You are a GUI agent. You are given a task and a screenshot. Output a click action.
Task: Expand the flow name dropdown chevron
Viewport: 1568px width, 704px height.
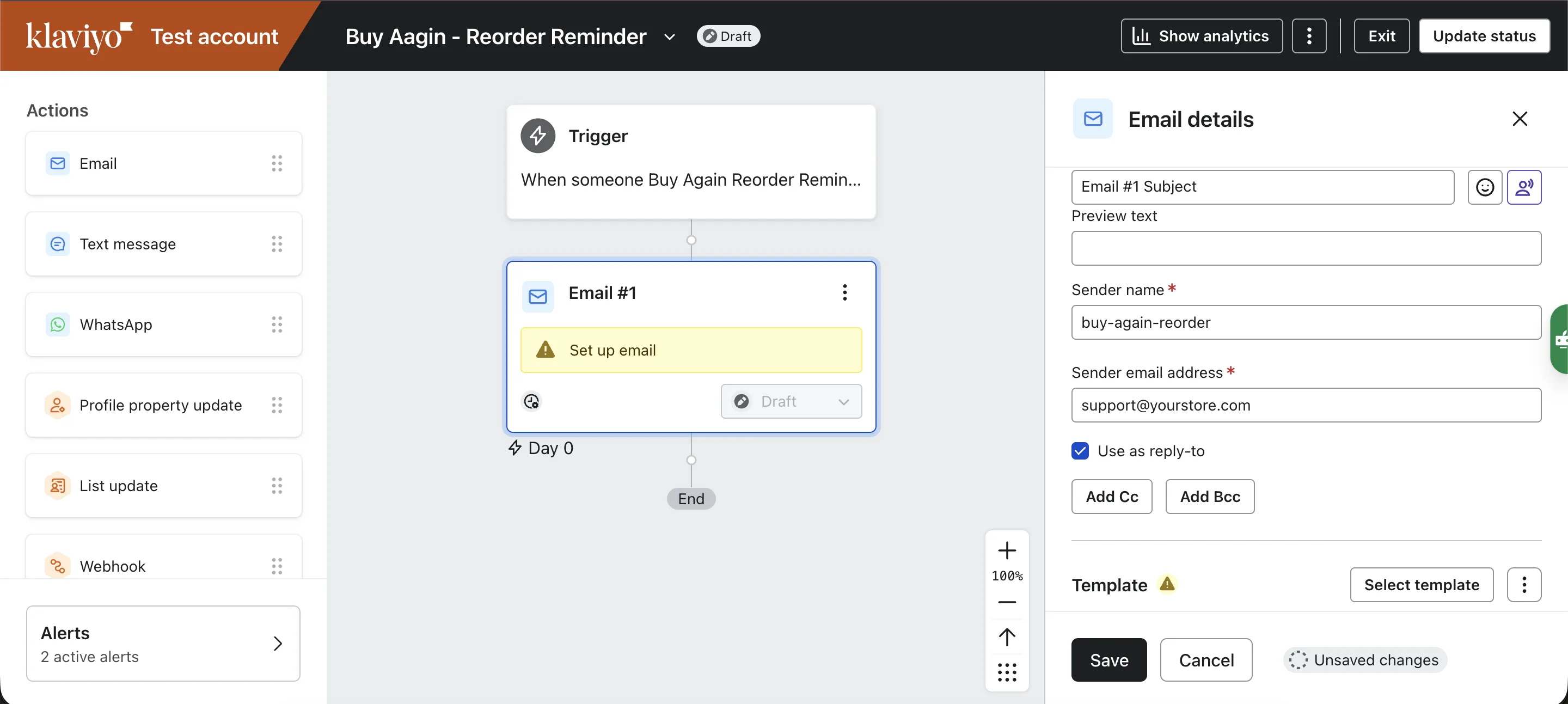tap(670, 37)
